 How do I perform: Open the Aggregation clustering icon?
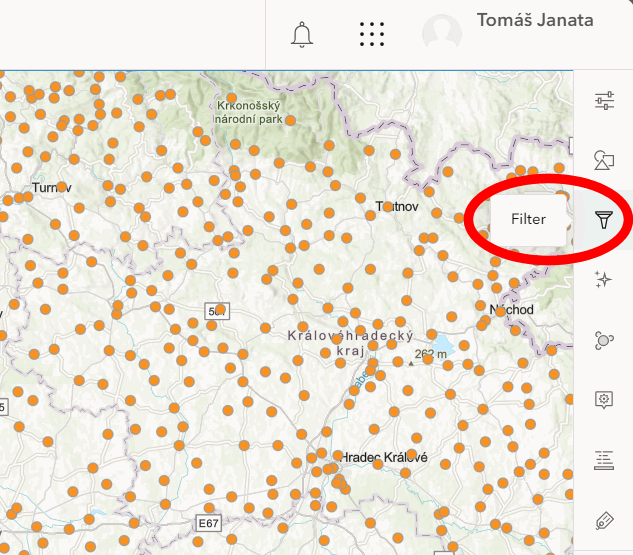pyautogui.click(x=604, y=339)
